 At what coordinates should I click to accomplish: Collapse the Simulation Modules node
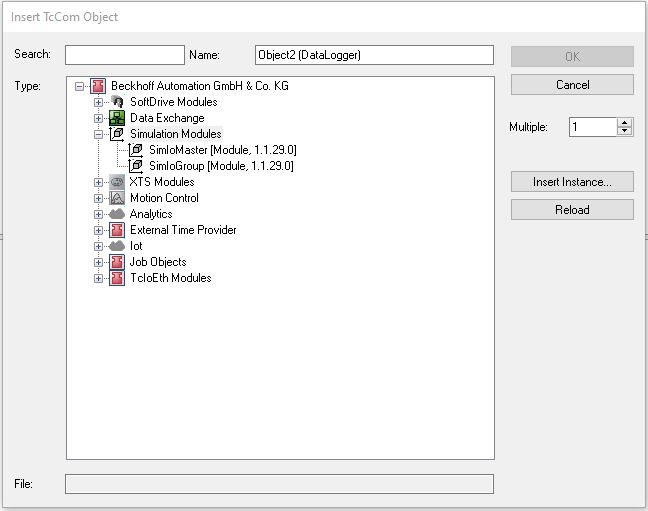(98, 134)
